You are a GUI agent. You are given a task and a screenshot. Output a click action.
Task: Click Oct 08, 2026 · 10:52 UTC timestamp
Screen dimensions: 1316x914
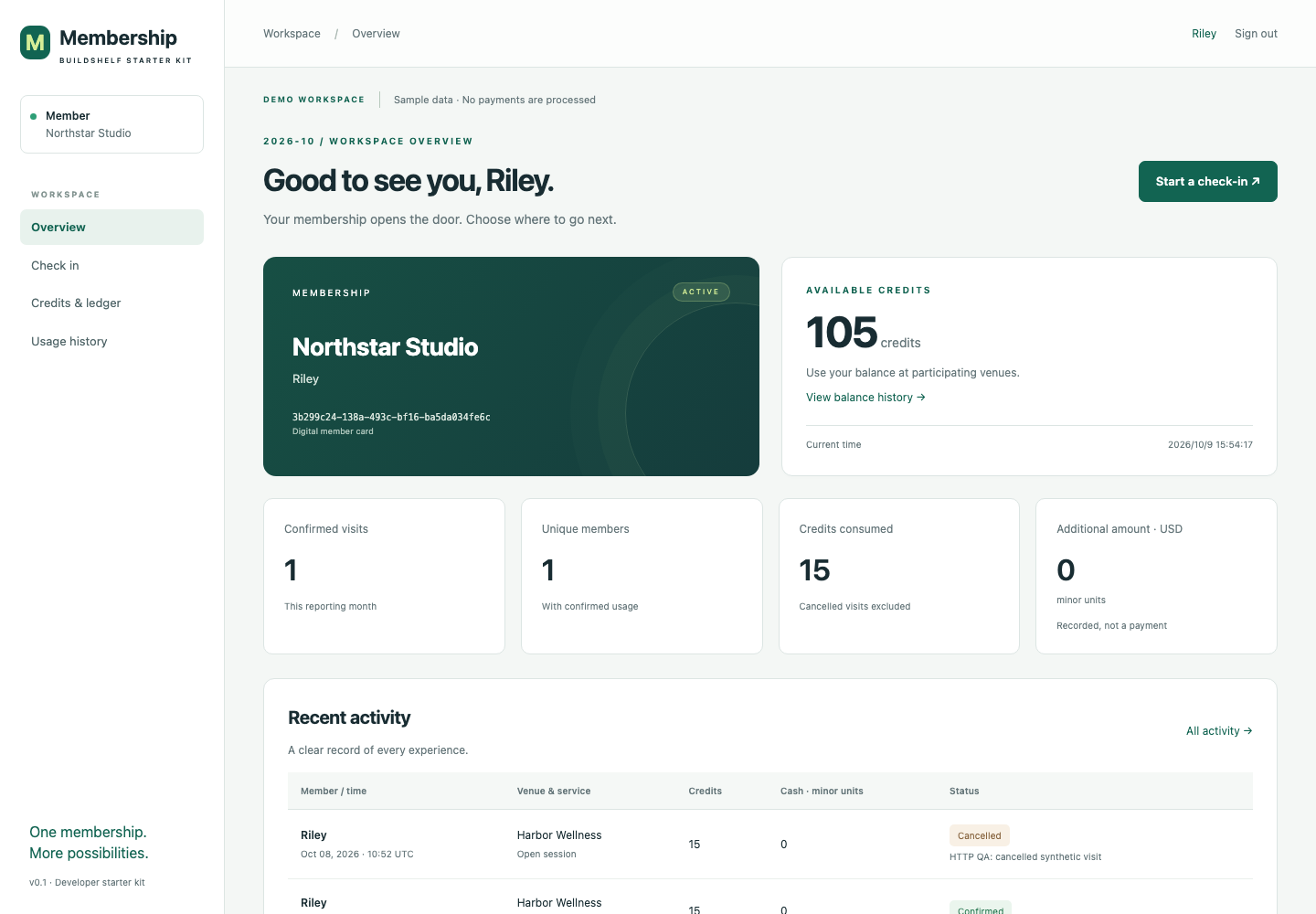pyautogui.click(x=357, y=855)
